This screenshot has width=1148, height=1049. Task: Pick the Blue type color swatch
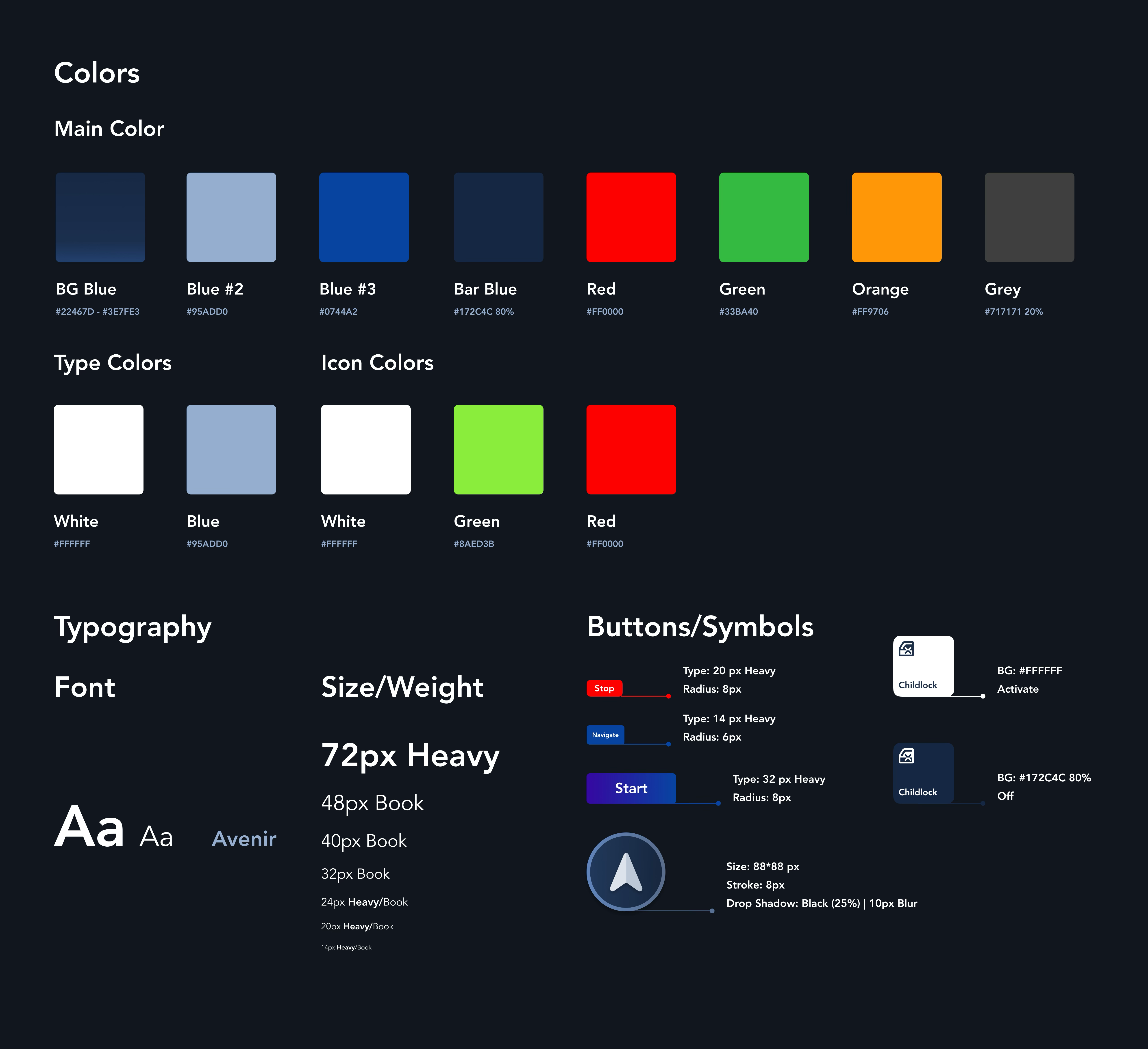(x=231, y=450)
